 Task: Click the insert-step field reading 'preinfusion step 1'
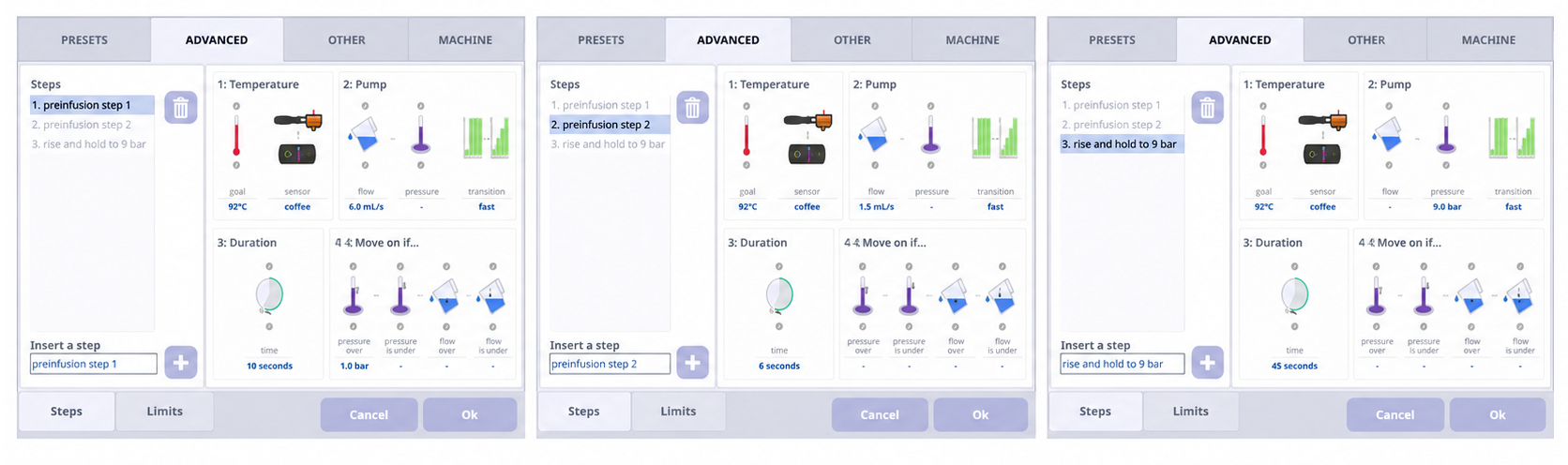[93, 364]
